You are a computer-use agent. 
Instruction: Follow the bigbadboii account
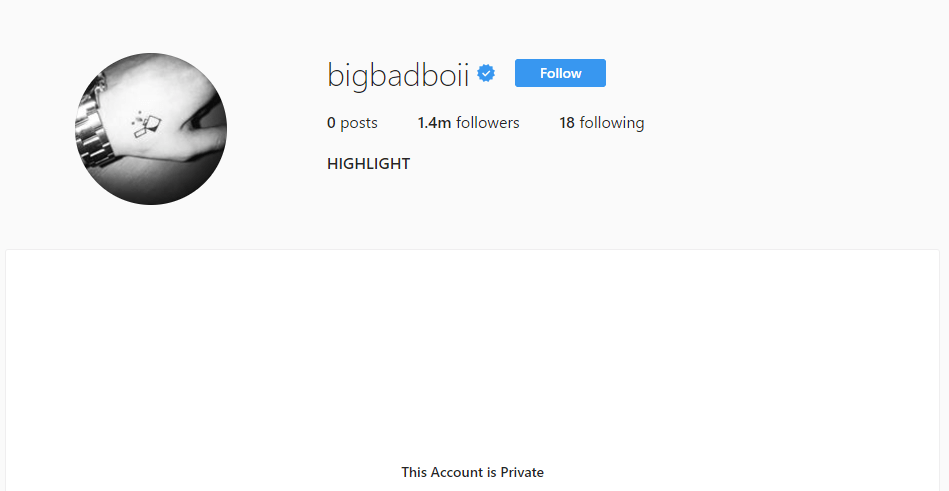(x=560, y=73)
